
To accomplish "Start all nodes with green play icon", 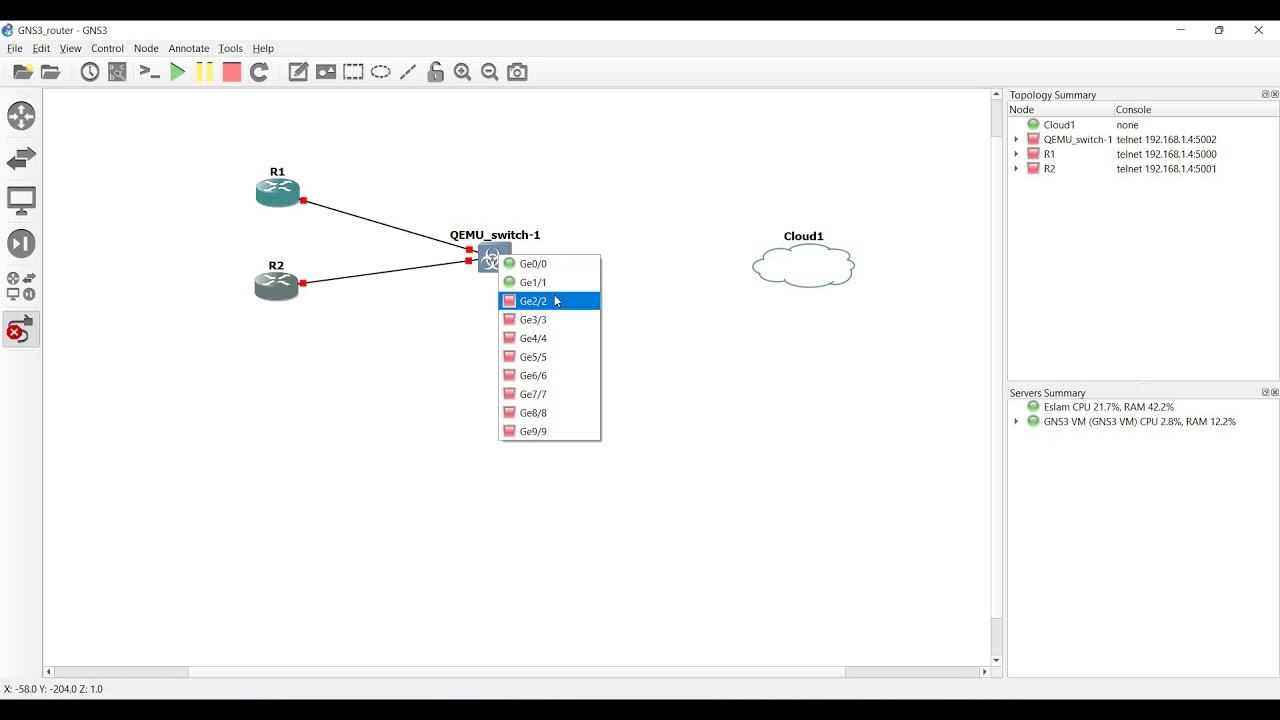I will click(x=178, y=72).
